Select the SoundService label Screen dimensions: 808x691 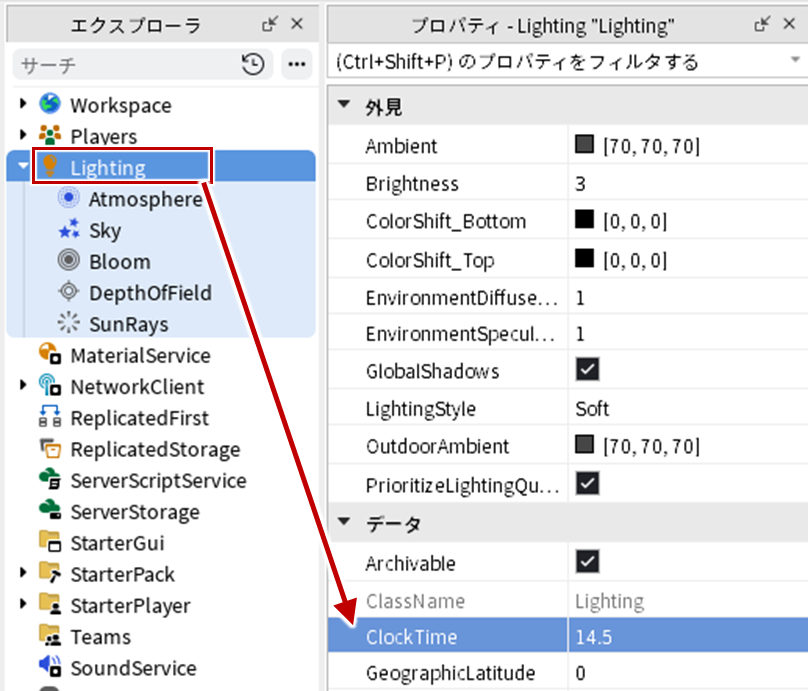pos(133,668)
